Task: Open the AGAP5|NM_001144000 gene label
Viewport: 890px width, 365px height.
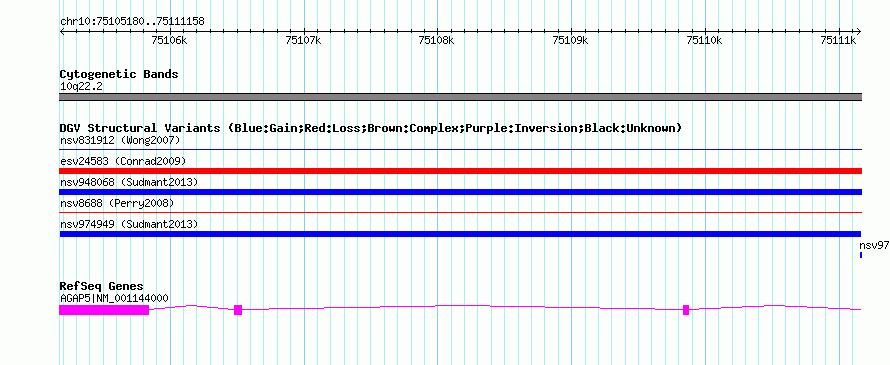Action: pyautogui.click(x=114, y=298)
